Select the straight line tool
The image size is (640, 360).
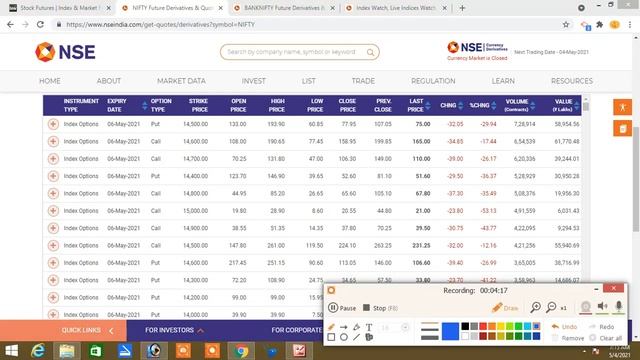pyautogui.click(x=356, y=337)
